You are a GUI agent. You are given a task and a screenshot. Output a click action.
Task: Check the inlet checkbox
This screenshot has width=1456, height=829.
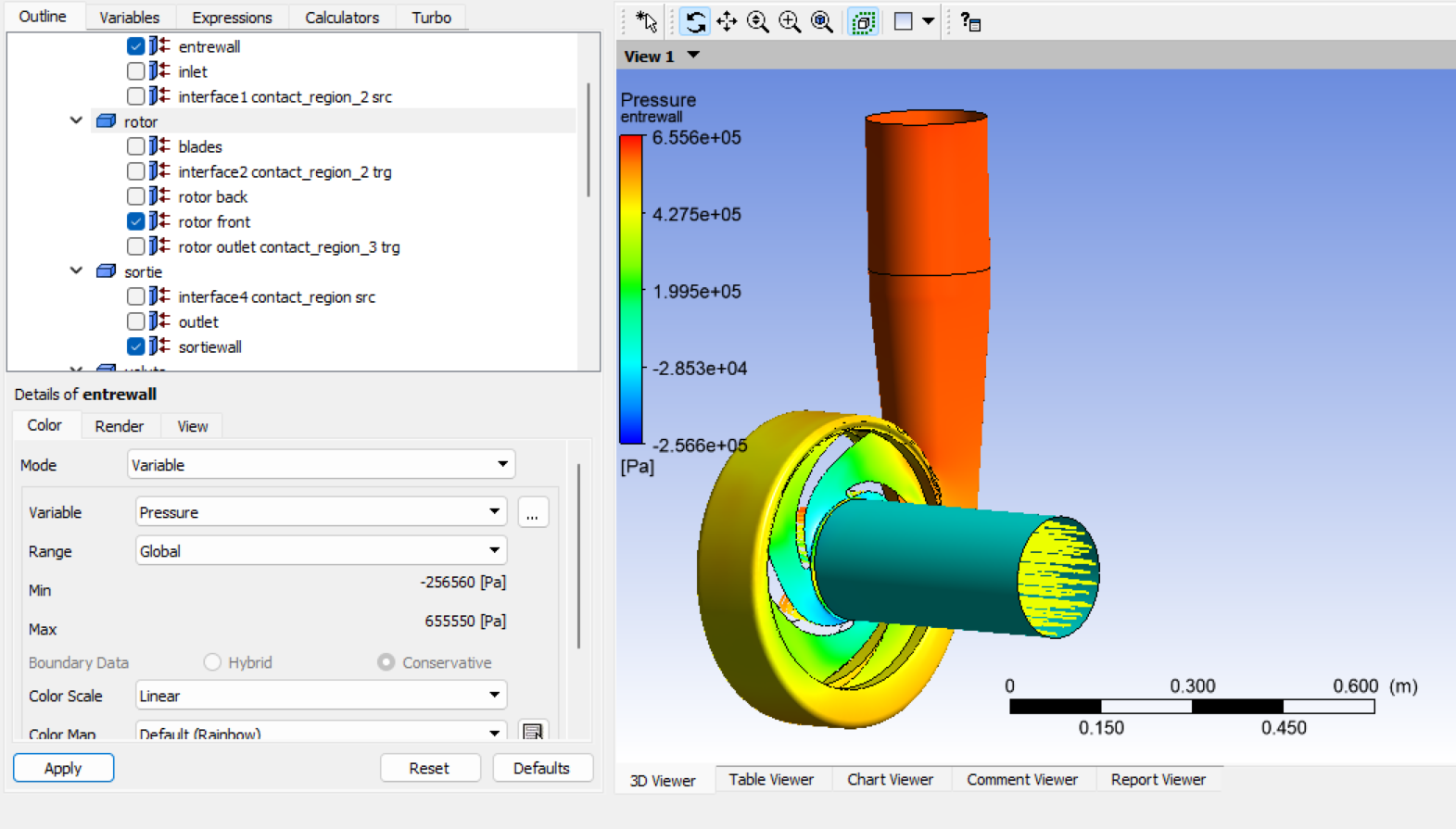pos(135,70)
